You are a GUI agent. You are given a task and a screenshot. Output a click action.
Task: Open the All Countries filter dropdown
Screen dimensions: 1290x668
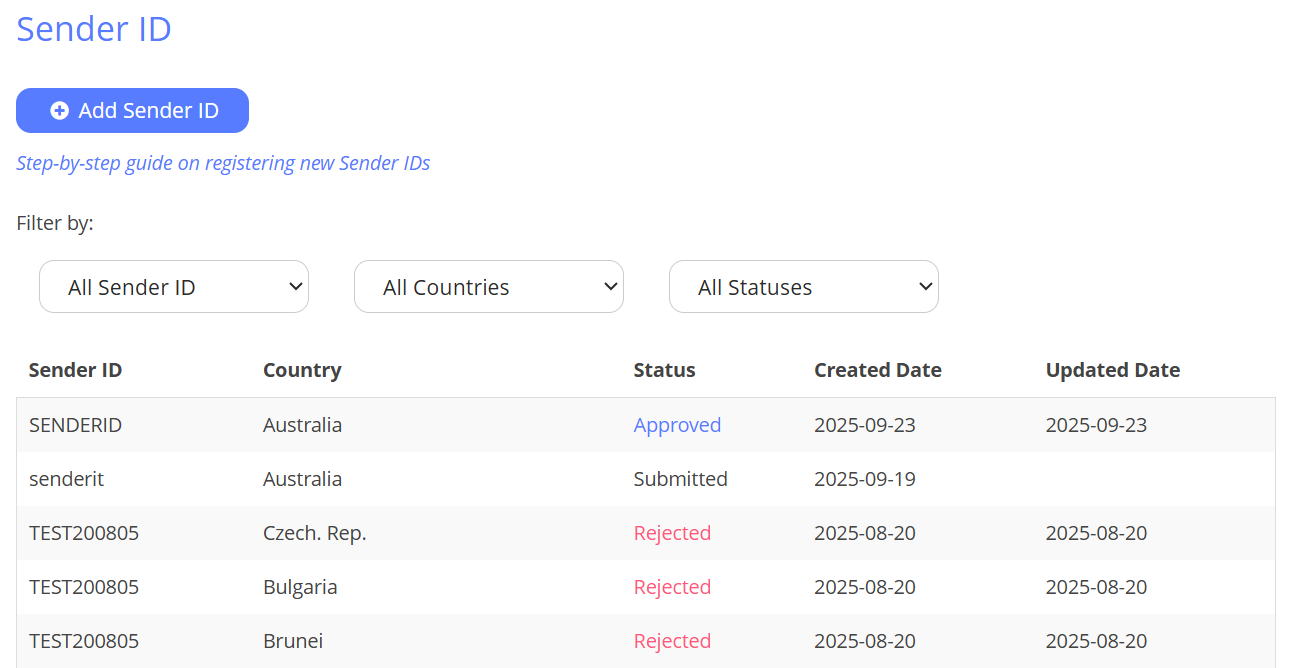point(489,287)
